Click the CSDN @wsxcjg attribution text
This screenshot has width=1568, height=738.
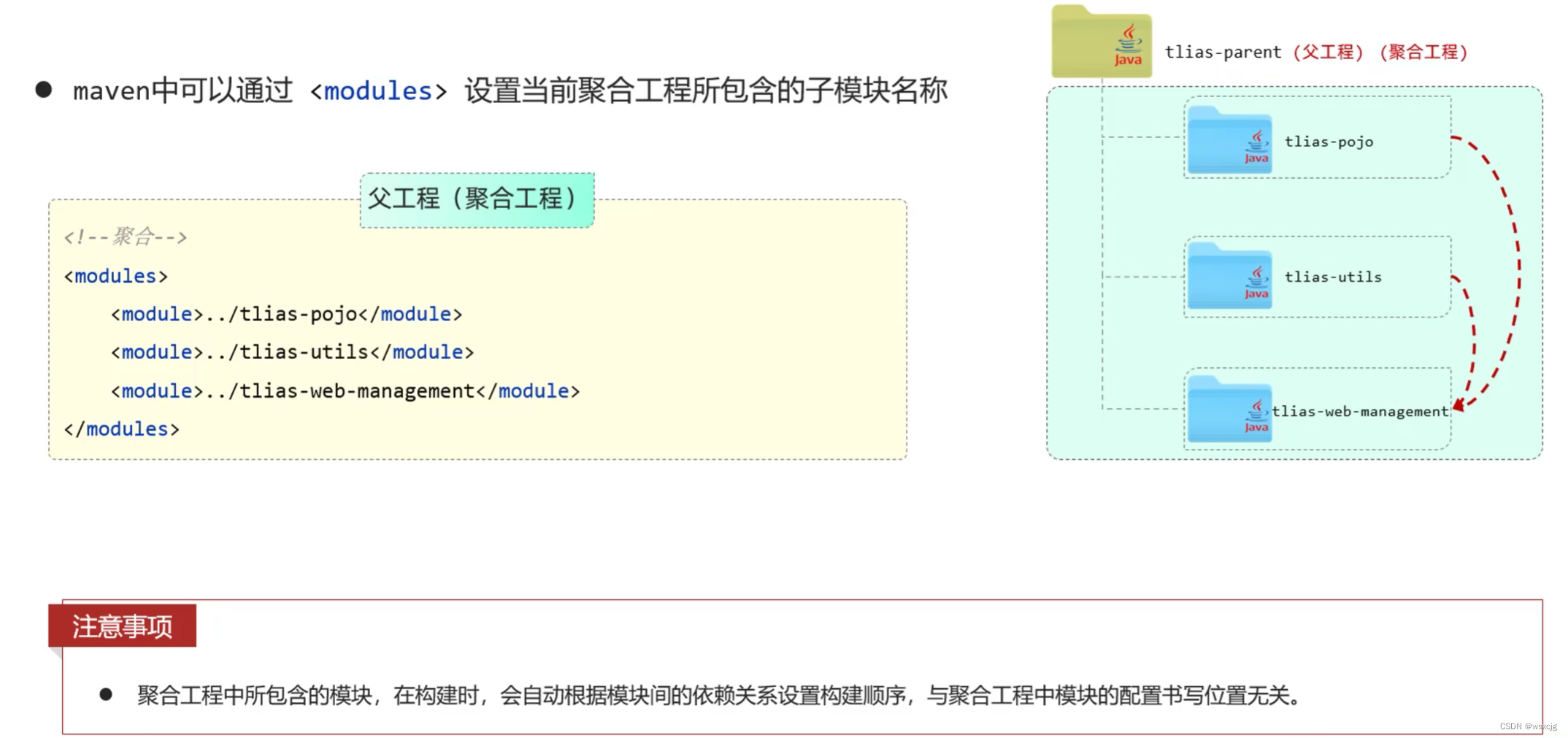[x=1528, y=726]
